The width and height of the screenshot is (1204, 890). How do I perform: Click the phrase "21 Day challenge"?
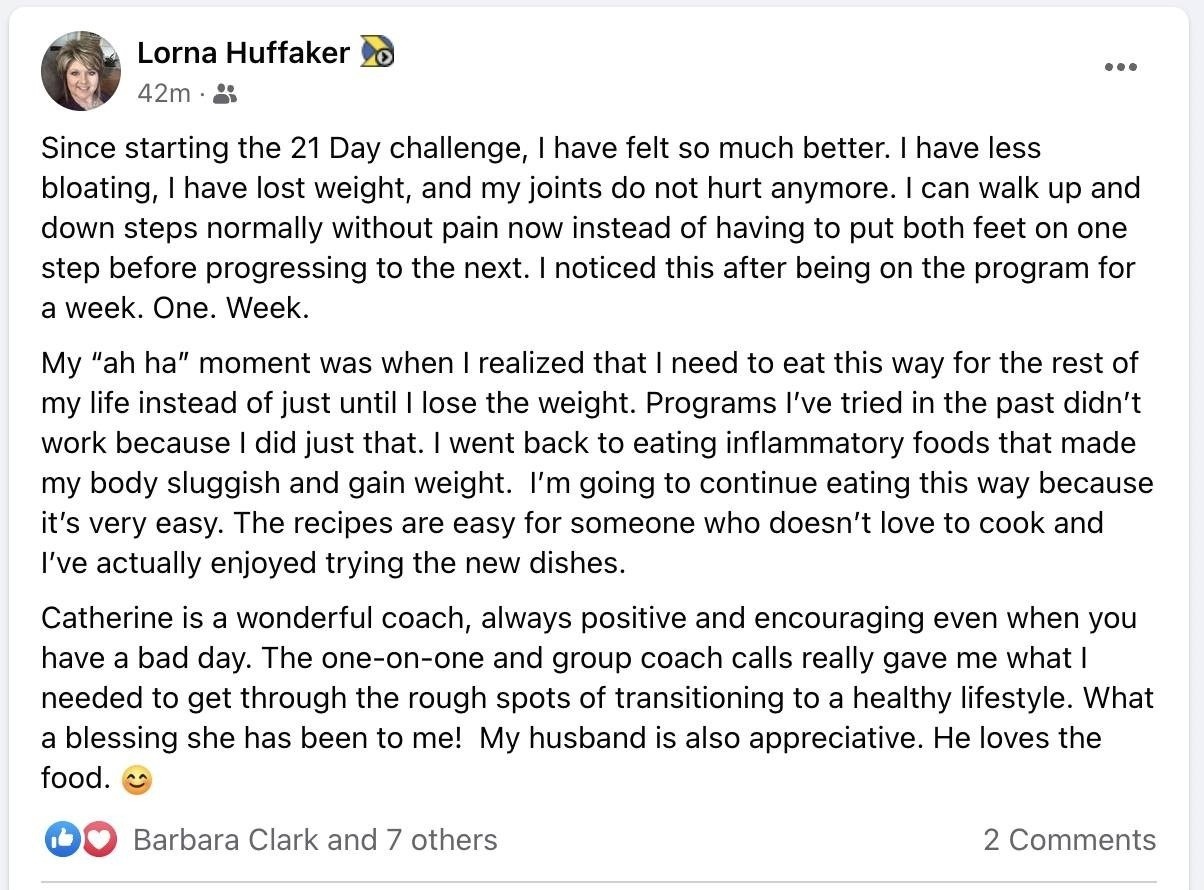point(387,148)
